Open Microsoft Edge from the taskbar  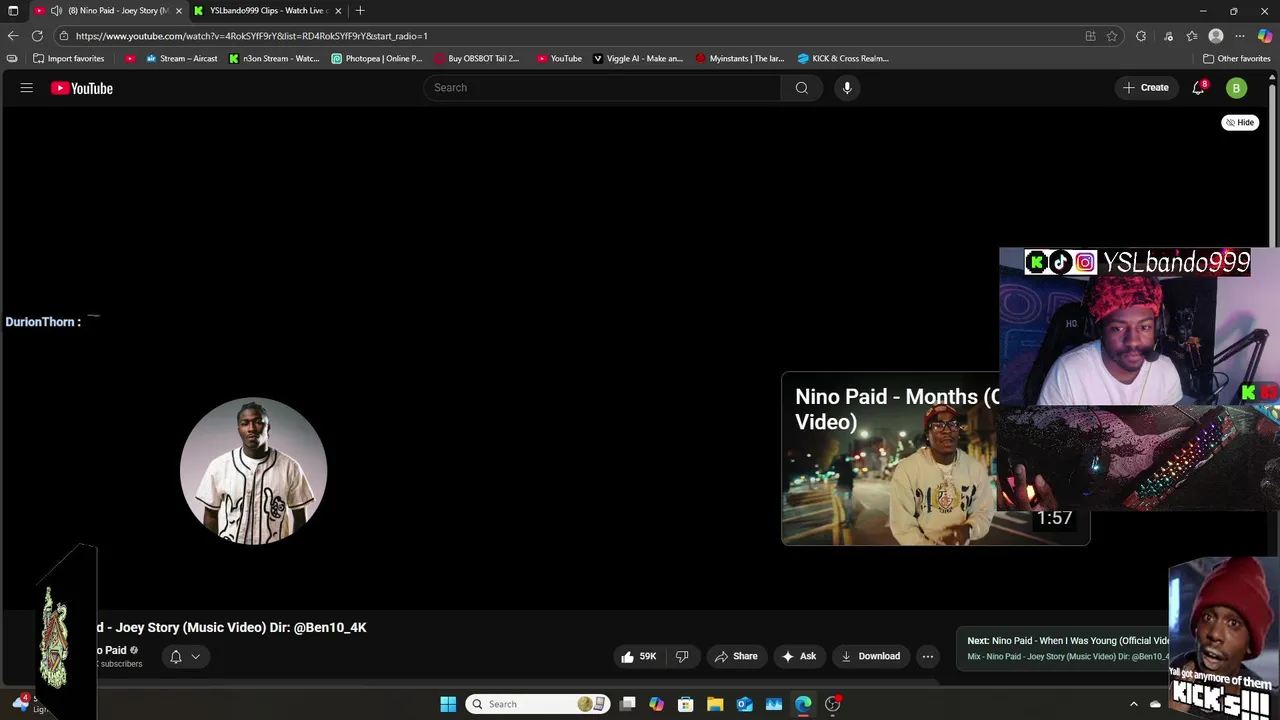pos(803,704)
